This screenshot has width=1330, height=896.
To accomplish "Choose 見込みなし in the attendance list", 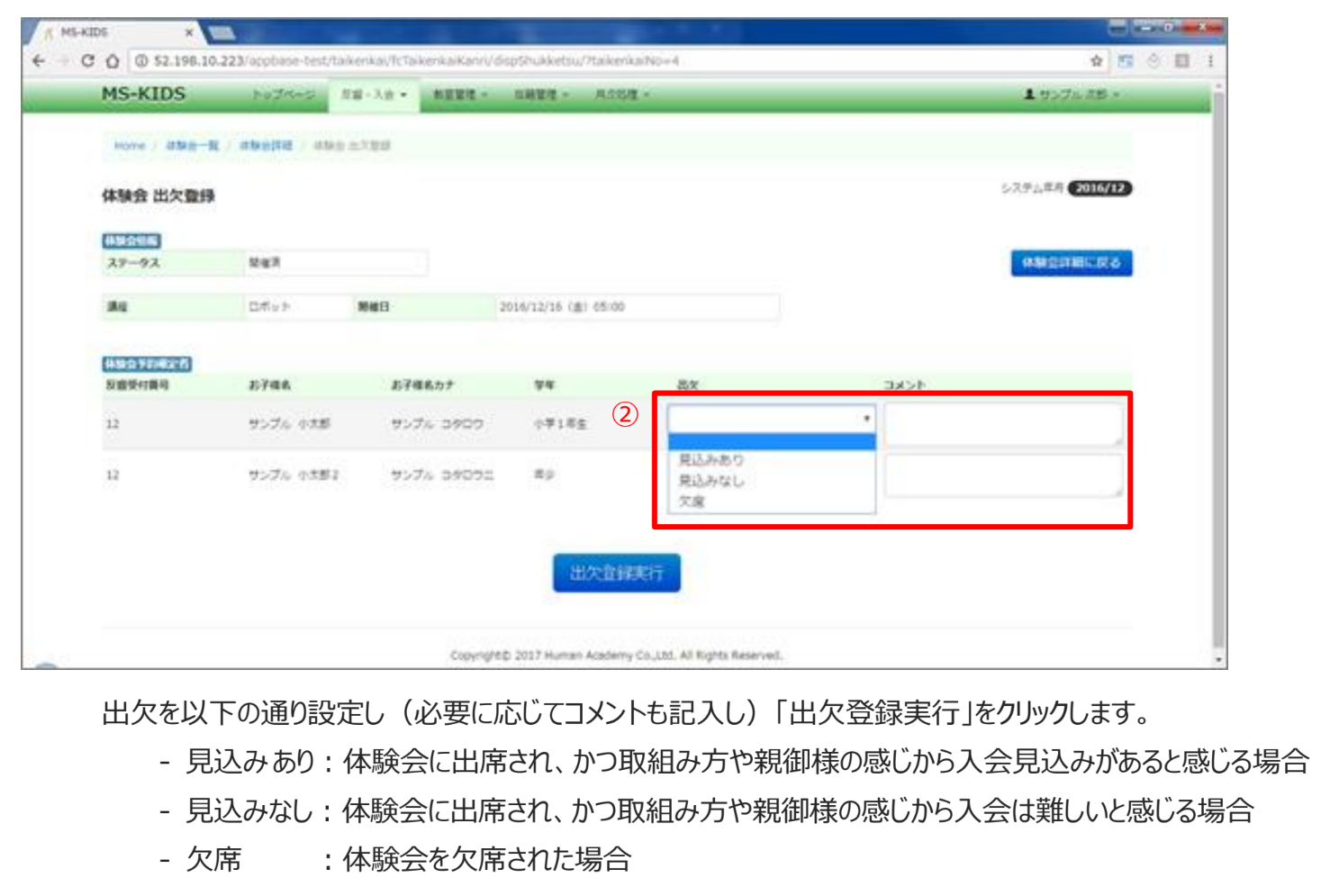I will (711, 481).
